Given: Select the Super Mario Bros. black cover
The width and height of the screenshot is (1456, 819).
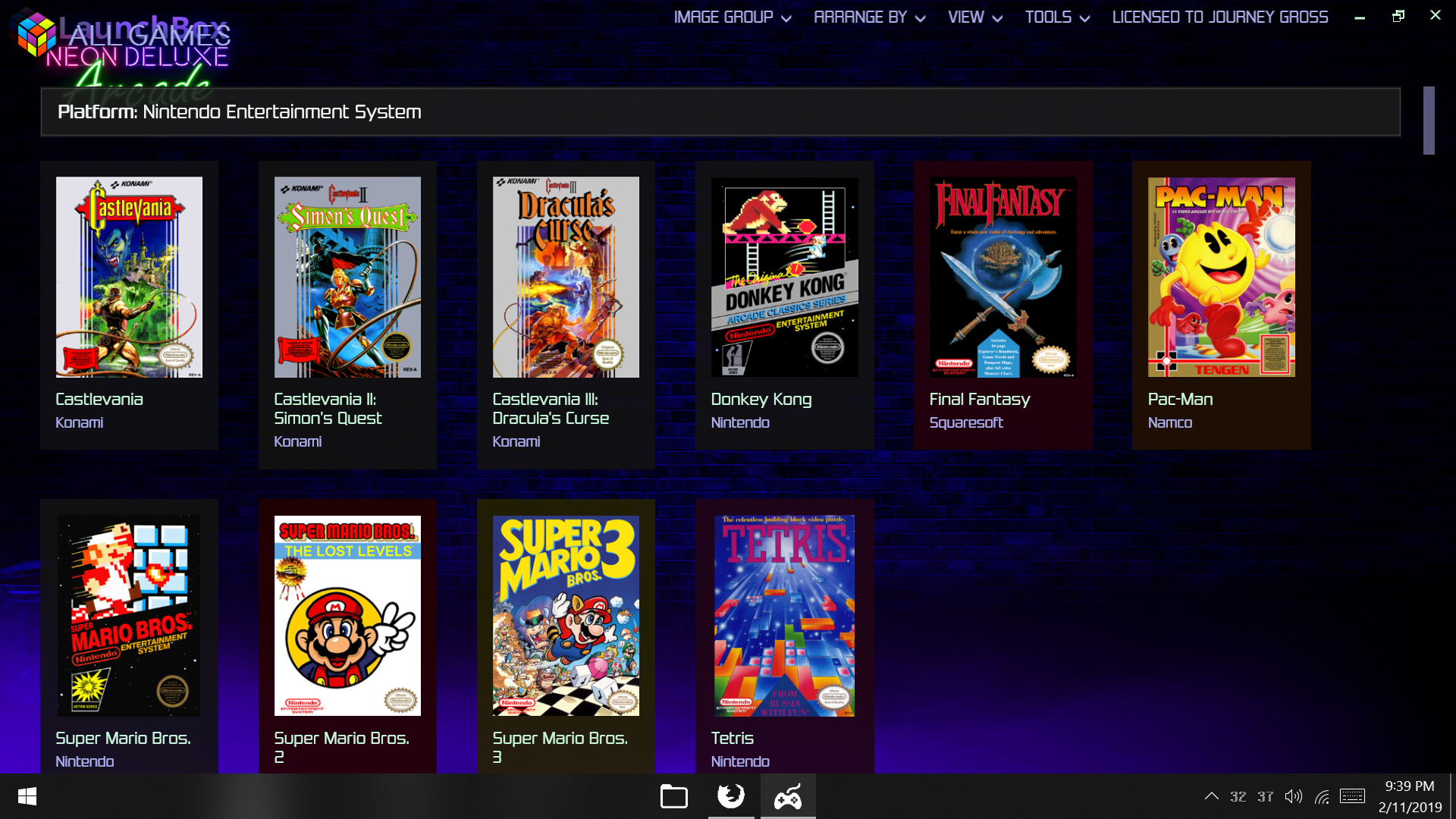Looking at the screenshot, I should 129,616.
